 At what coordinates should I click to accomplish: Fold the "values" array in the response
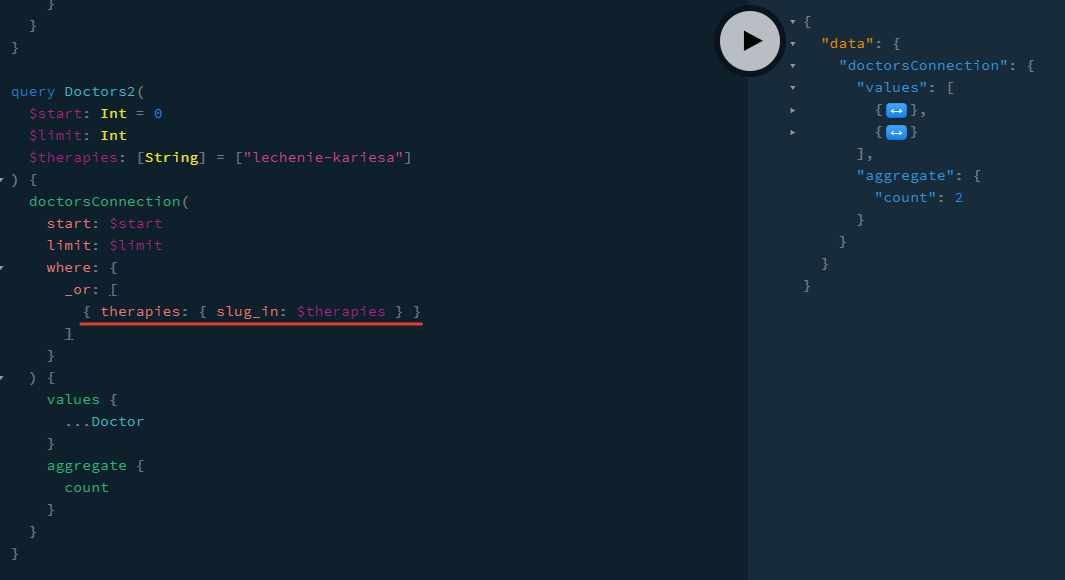coord(793,88)
